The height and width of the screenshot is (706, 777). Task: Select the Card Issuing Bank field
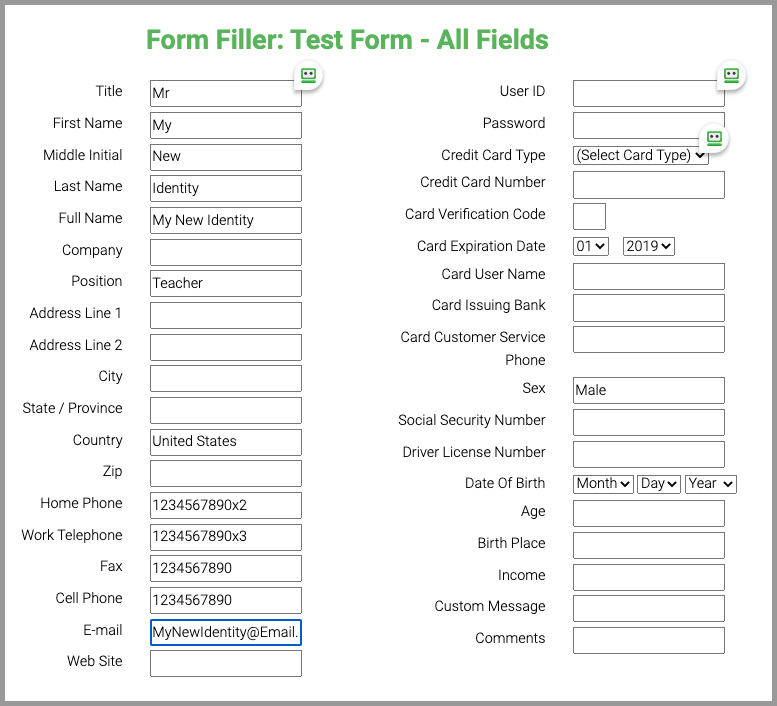[649, 308]
